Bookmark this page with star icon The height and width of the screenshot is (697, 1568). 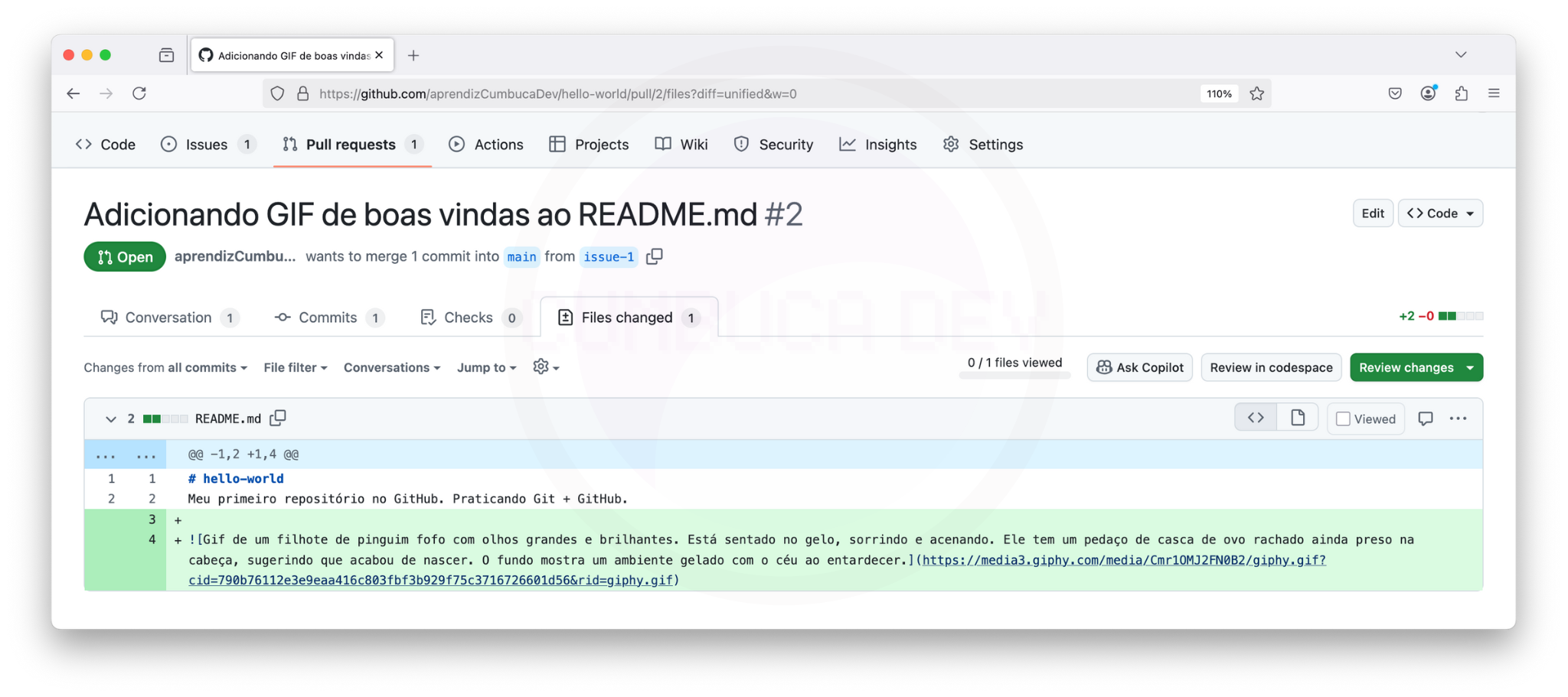[x=1257, y=93]
